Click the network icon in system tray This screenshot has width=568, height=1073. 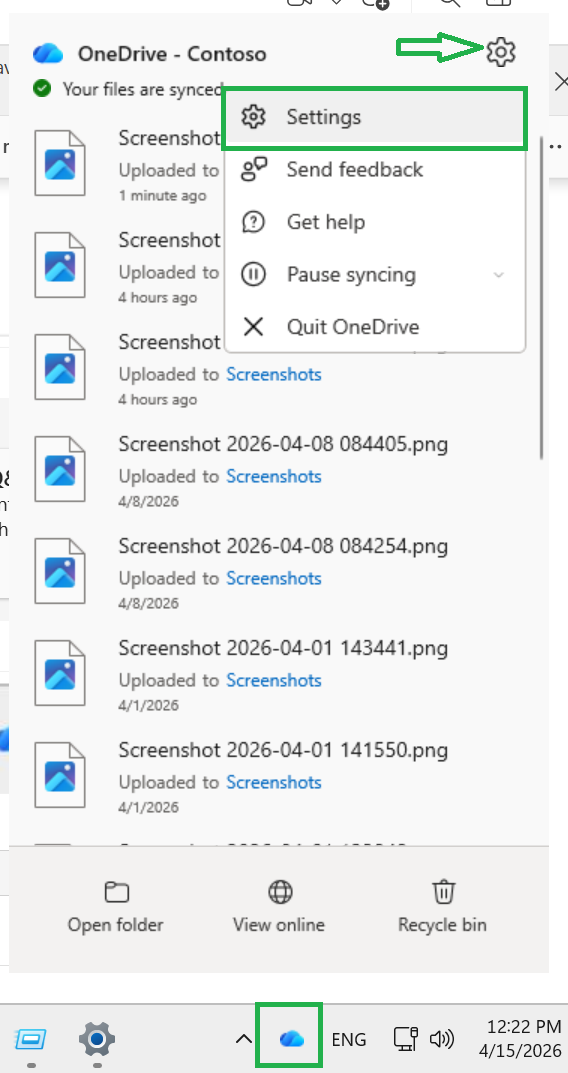[406, 1039]
